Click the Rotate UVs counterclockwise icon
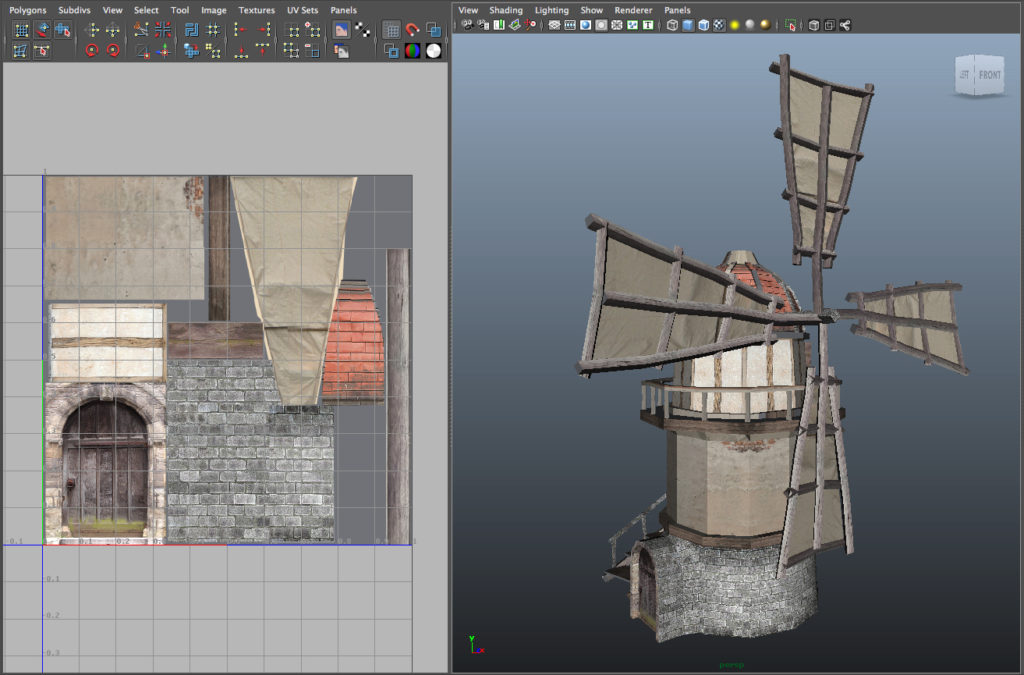The height and width of the screenshot is (675, 1024). pyautogui.click(x=91, y=50)
